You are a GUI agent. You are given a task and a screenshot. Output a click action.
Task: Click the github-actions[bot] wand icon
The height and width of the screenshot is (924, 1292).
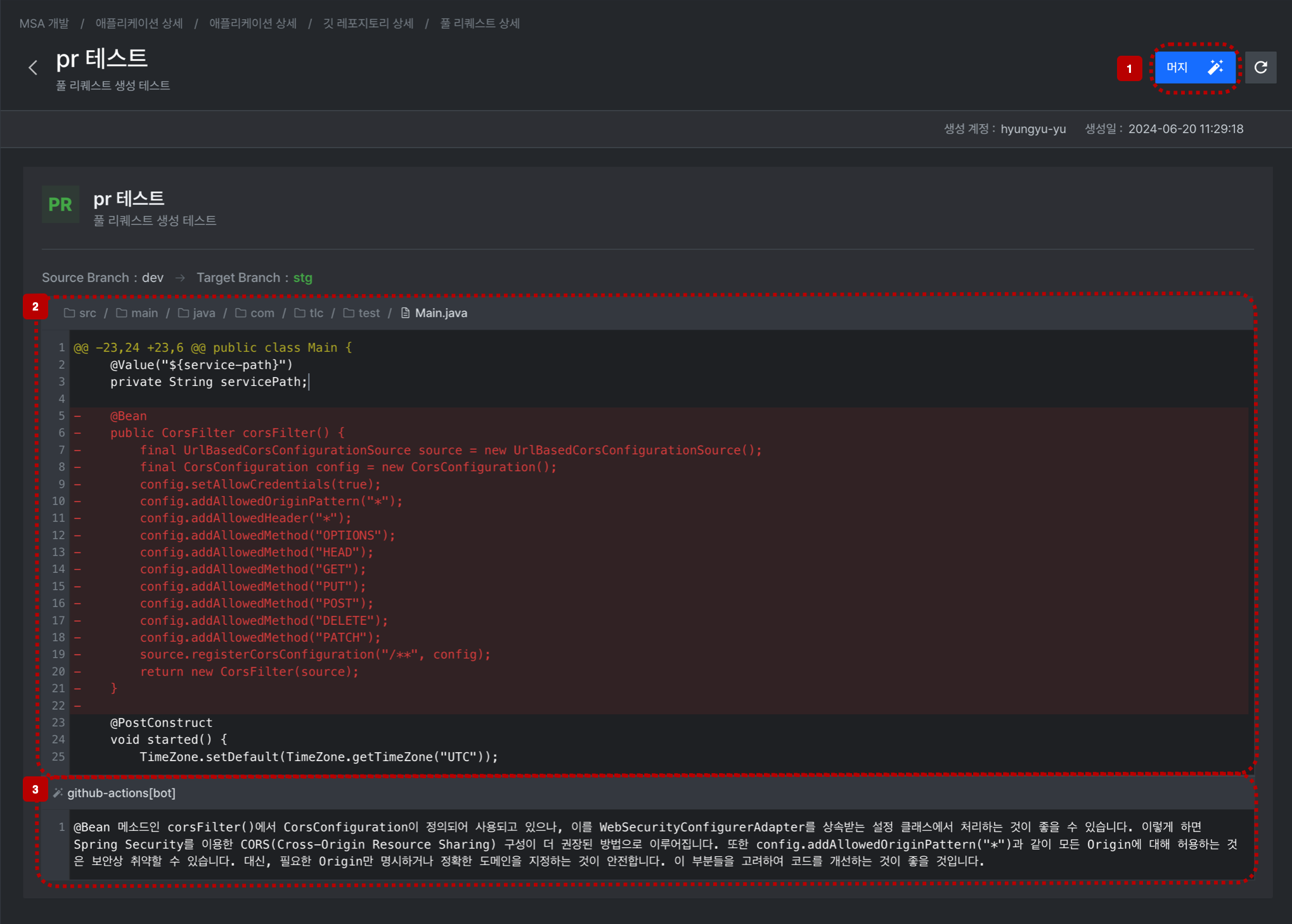point(58,793)
